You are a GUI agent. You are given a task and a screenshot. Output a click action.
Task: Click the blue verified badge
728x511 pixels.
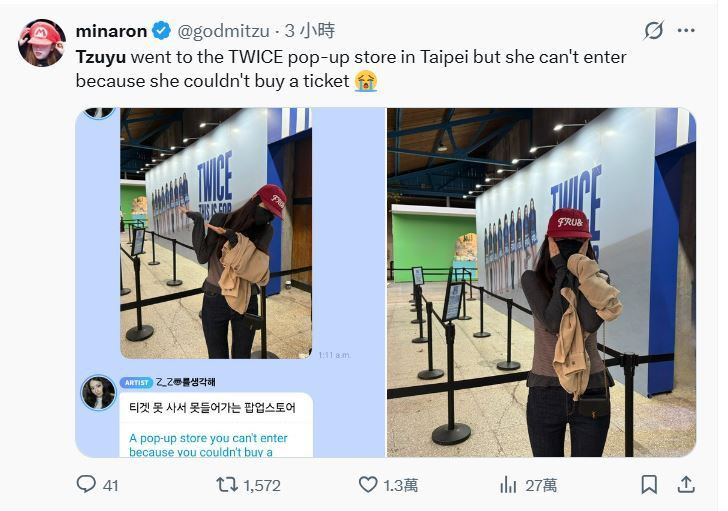[162, 31]
